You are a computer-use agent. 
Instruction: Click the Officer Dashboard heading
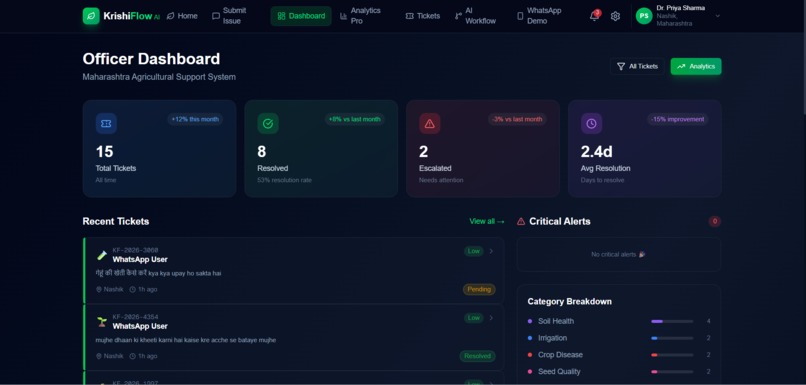[x=151, y=59]
